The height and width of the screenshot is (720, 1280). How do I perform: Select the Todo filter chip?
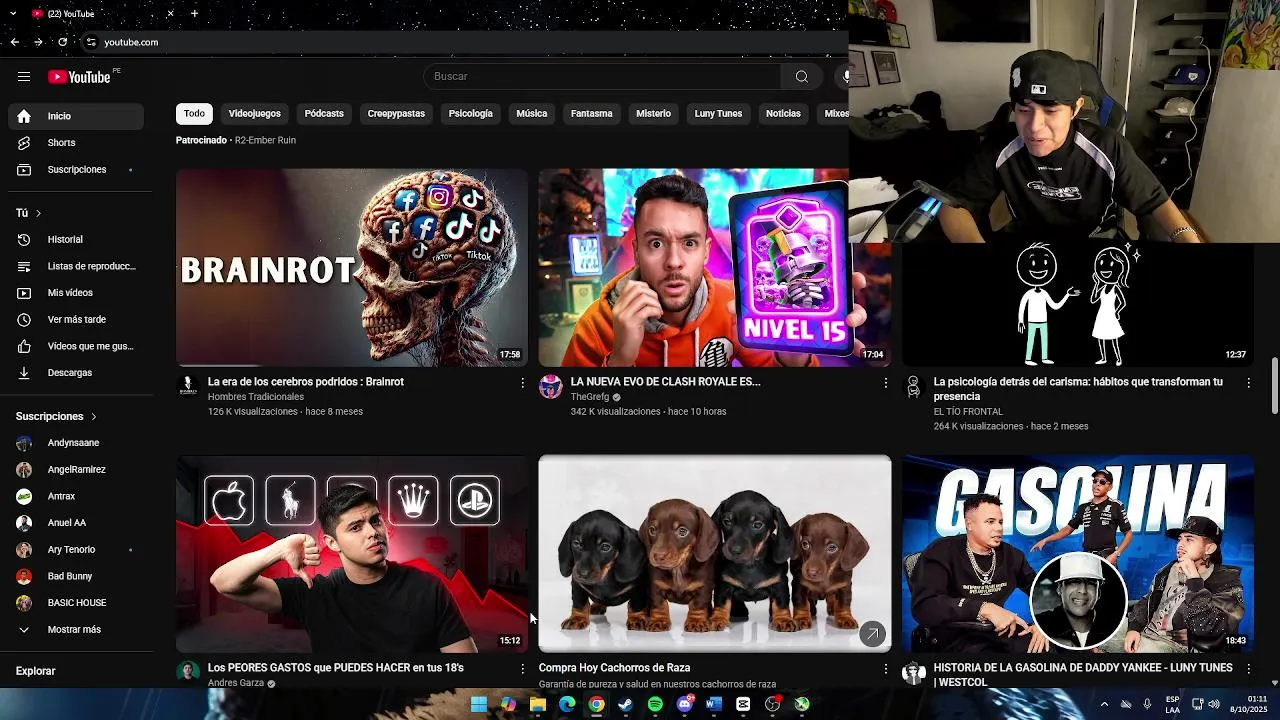[x=194, y=114]
